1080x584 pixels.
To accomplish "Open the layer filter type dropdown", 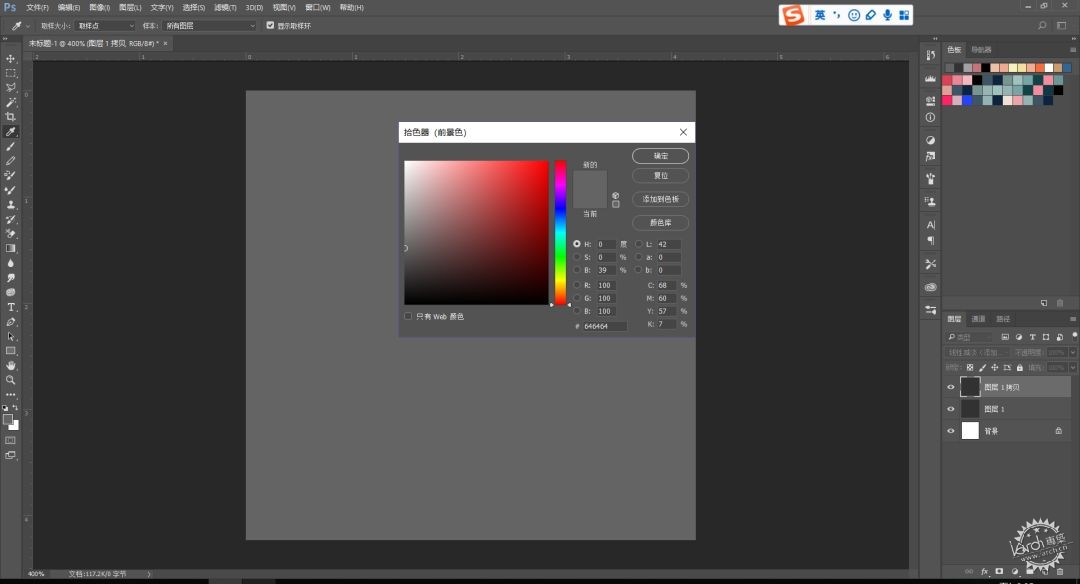I will [x=970, y=337].
